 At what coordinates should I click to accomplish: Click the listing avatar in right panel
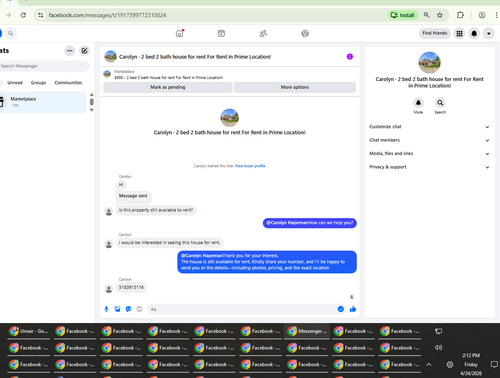(429, 62)
